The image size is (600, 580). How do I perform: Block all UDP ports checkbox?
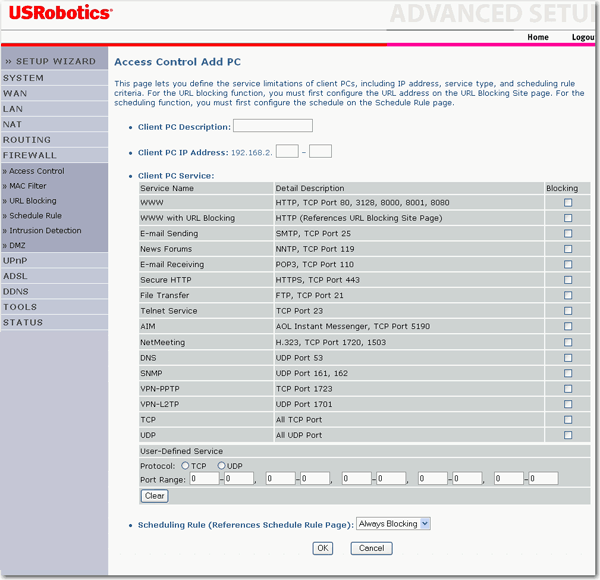tap(568, 435)
